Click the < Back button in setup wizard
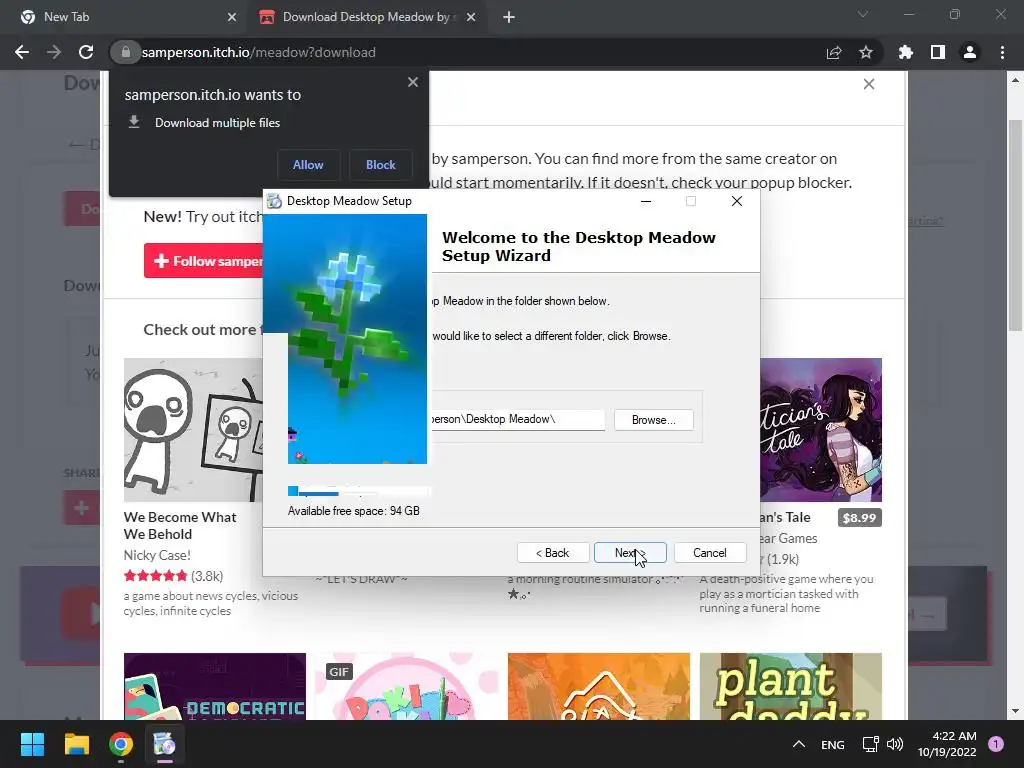The width and height of the screenshot is (1024, 768). pos(553,553)
